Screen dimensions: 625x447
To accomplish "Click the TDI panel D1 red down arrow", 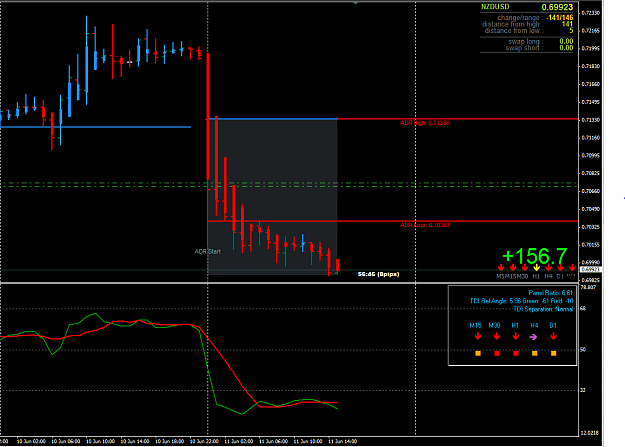I will coord(553,337).
